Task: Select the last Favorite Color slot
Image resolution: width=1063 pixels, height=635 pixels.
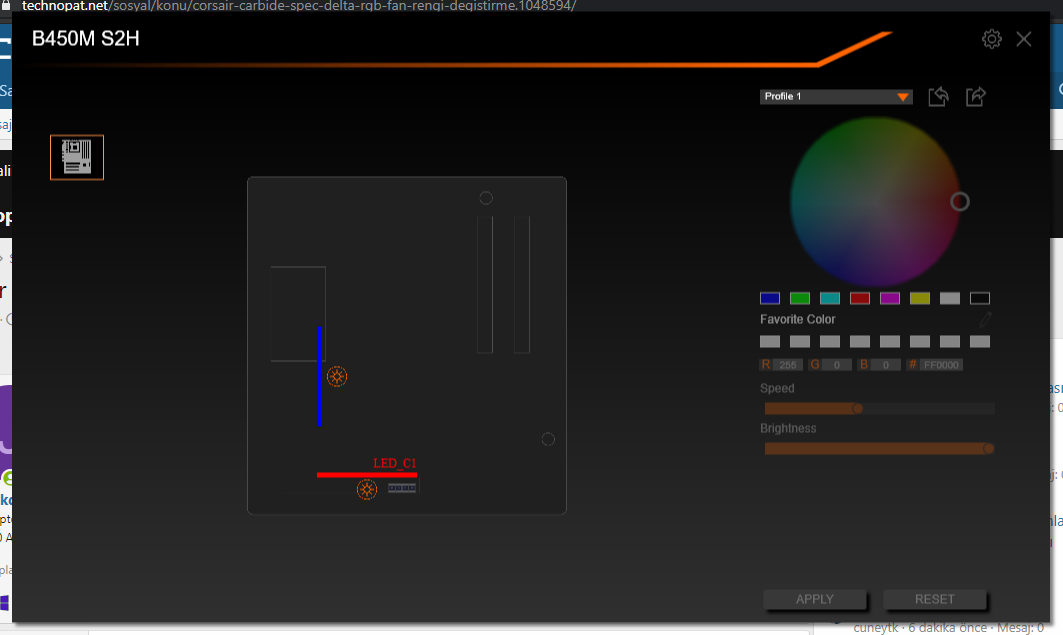Action: coord(980,342)
